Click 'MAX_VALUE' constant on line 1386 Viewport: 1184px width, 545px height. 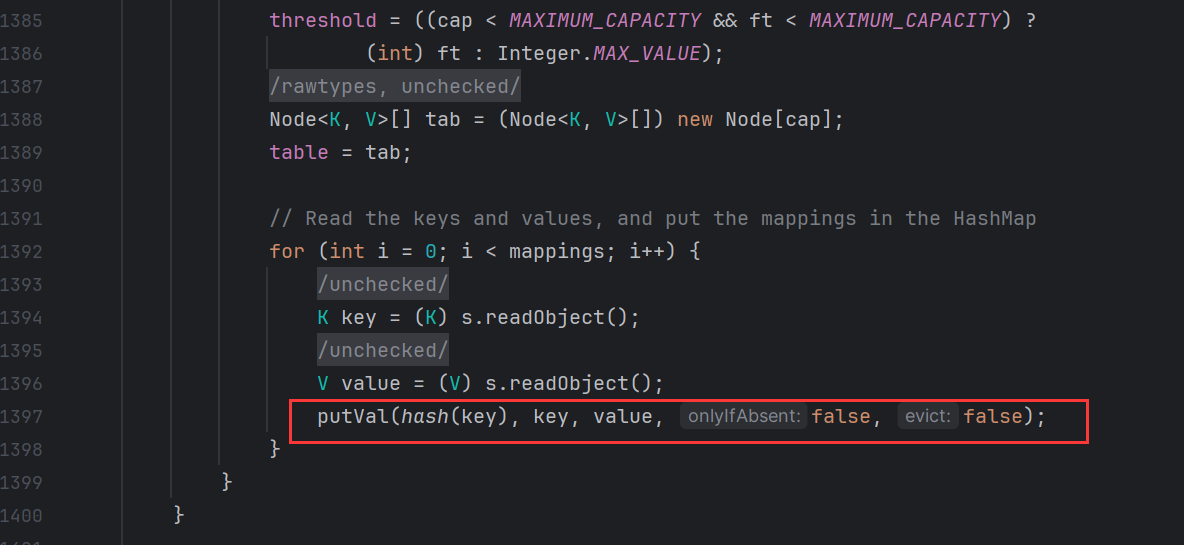647,54
